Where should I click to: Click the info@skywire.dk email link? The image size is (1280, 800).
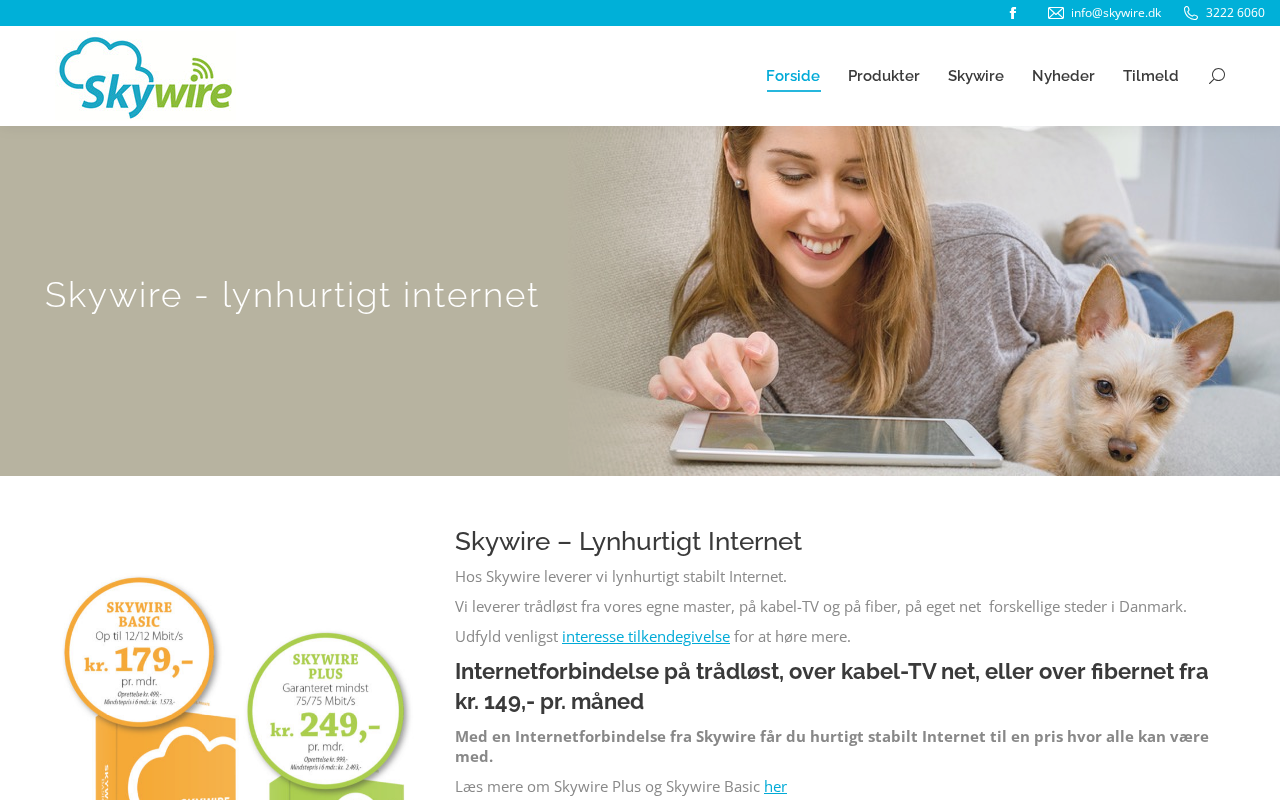pos(1116,13)
